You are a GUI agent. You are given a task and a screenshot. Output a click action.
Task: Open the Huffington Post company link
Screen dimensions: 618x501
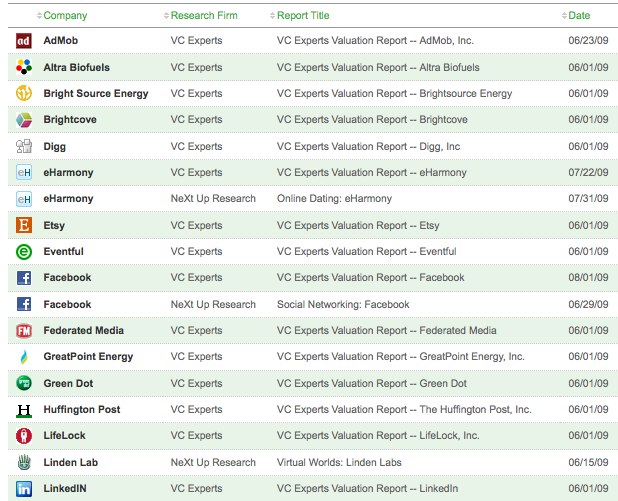click(82, 410)
